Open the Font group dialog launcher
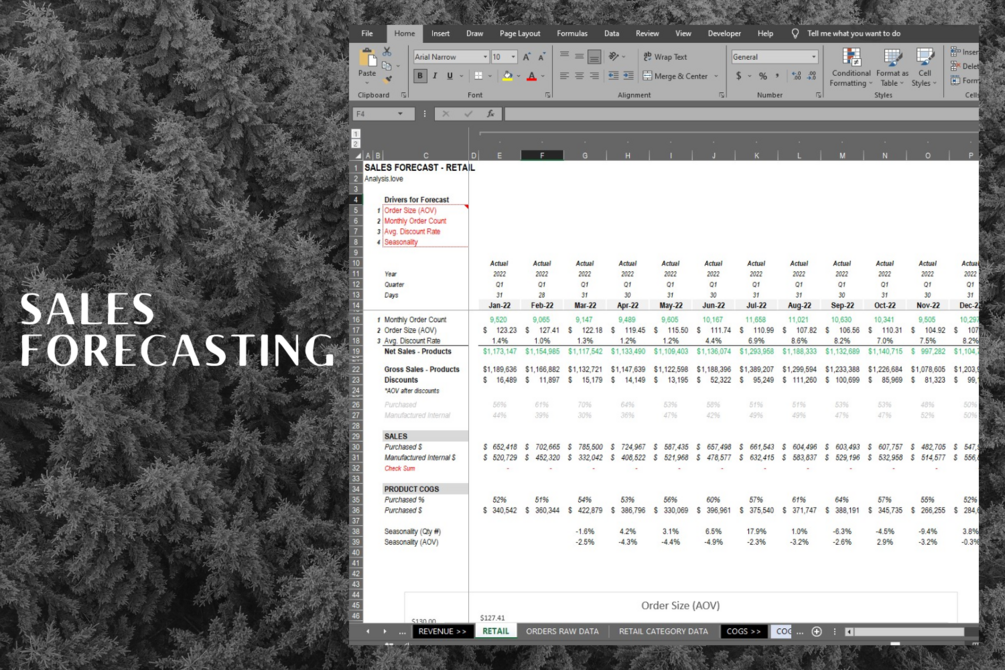Image resolution: width=1005 pixels, height=670 pixels. coord(548,95)
